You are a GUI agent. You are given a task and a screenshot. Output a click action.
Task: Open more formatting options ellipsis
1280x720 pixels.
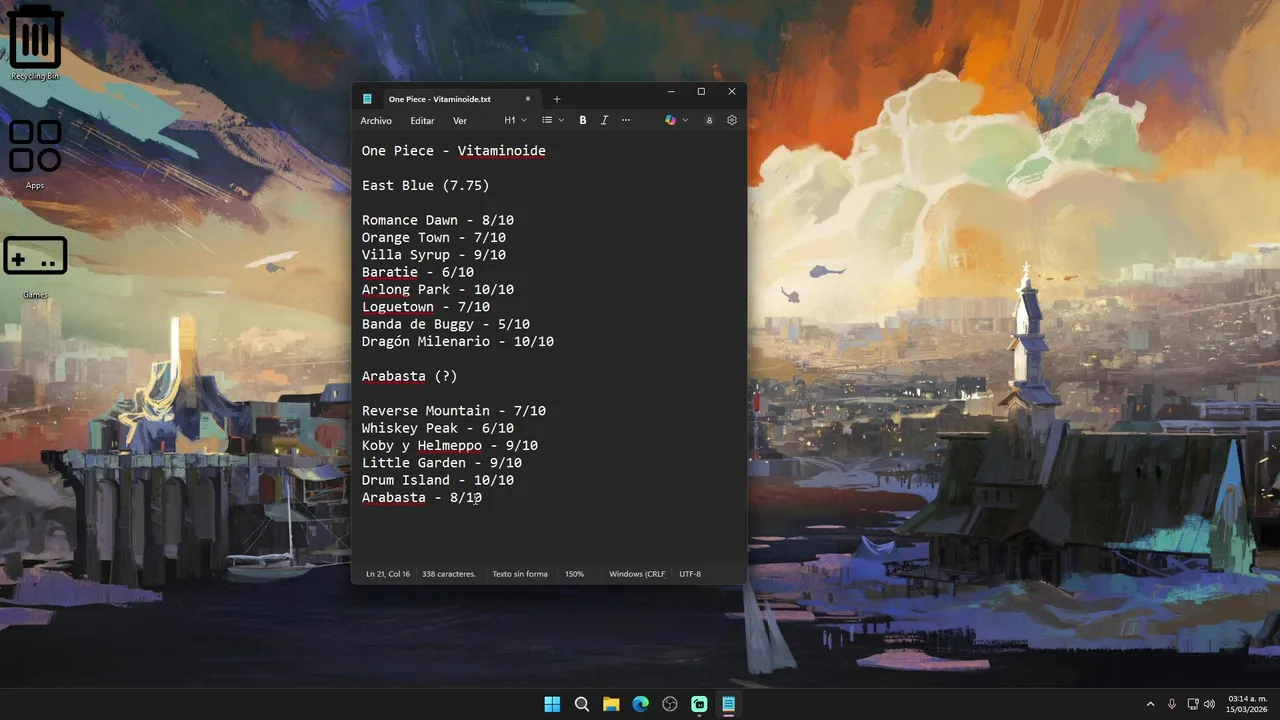tap(626, 120)
